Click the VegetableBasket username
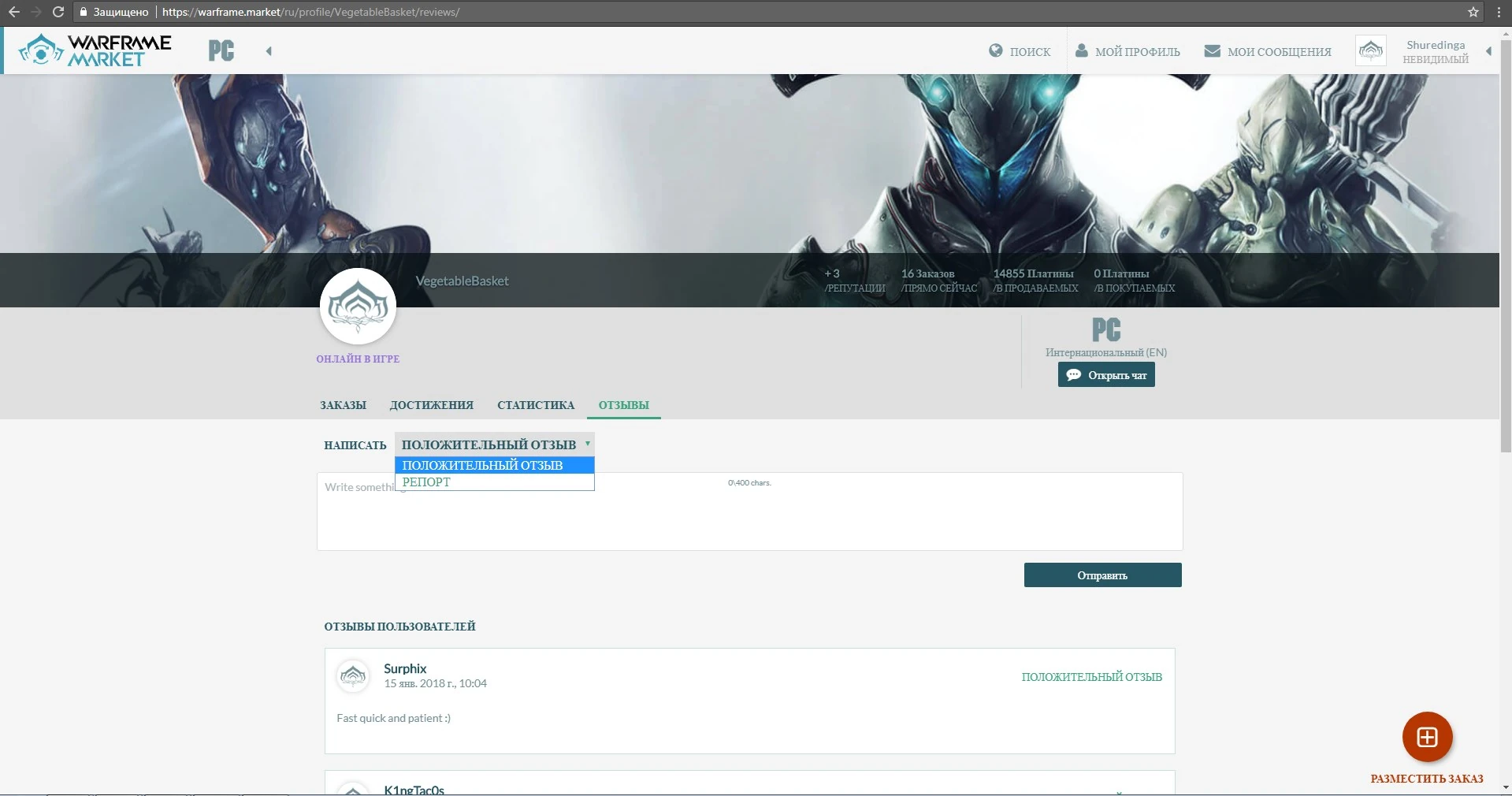 pos(462,281)
